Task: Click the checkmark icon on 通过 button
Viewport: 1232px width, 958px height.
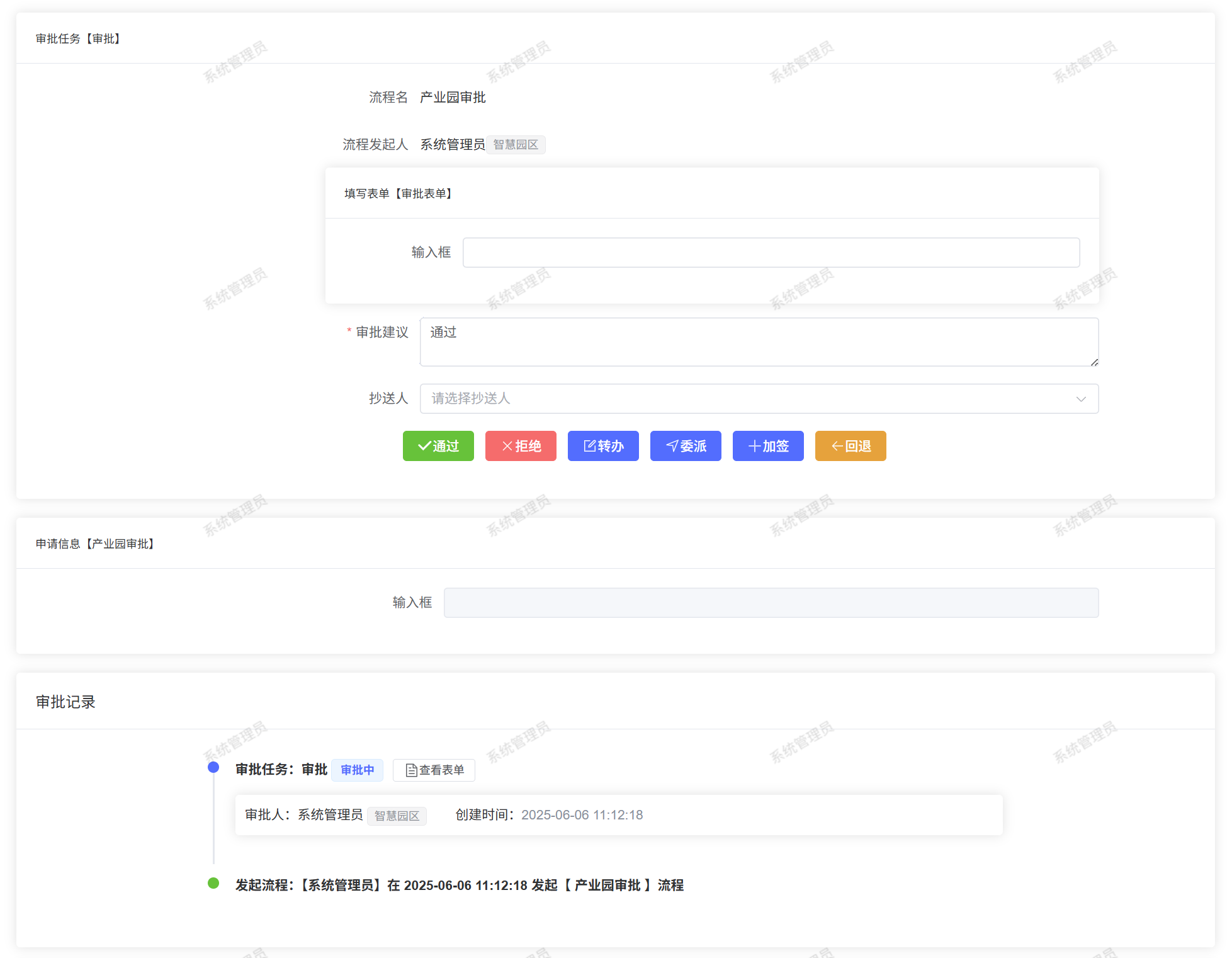Action: point(424,446)
